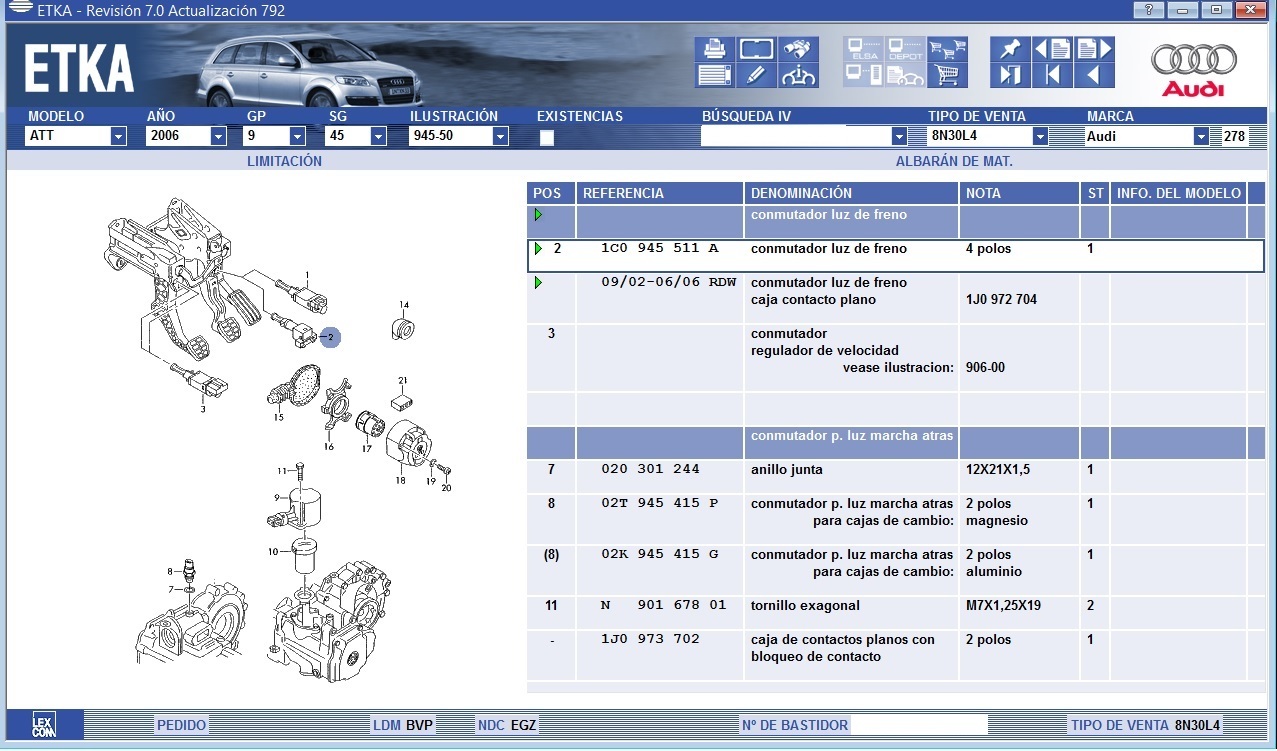Open vehicle info car icon

pyautogui.click(x=798, y=75)
